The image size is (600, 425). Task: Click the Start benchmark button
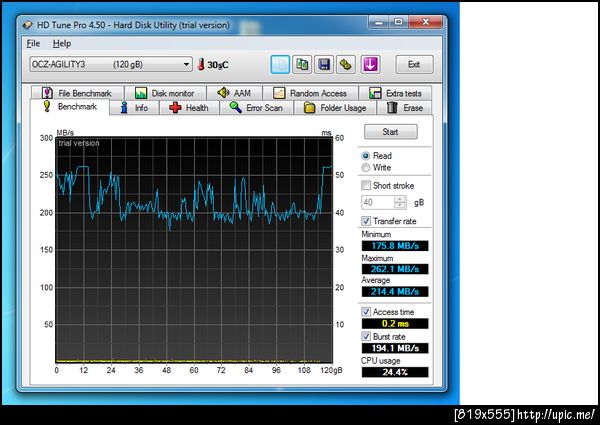(391, 132)
